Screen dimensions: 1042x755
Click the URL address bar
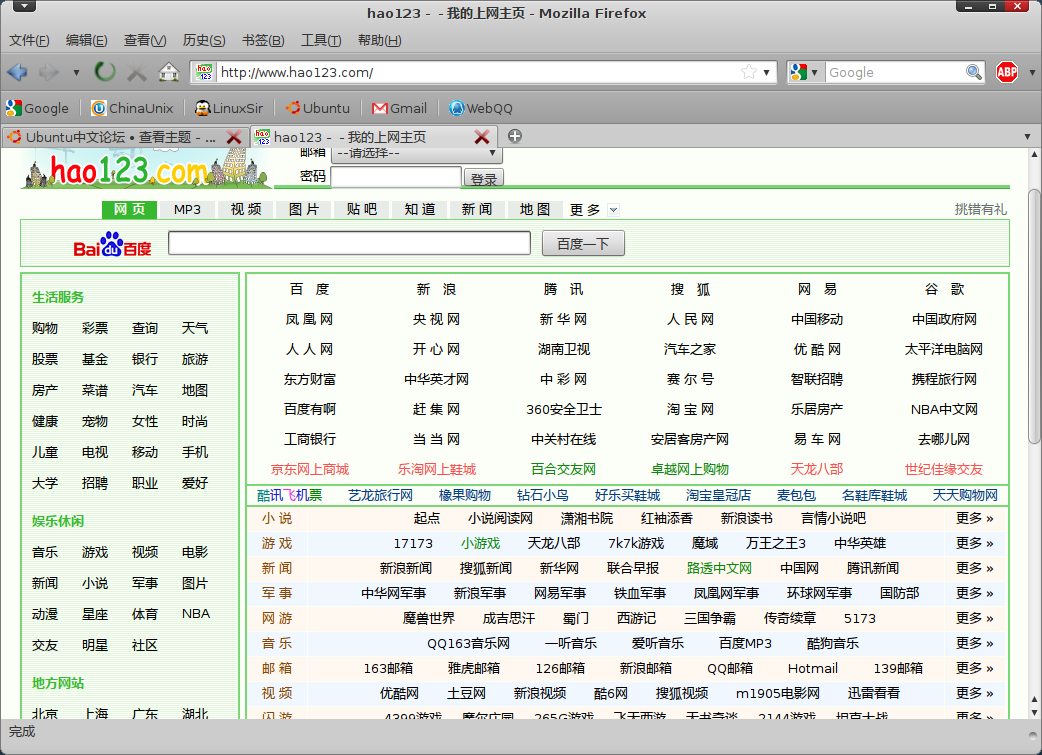[478, 72]
